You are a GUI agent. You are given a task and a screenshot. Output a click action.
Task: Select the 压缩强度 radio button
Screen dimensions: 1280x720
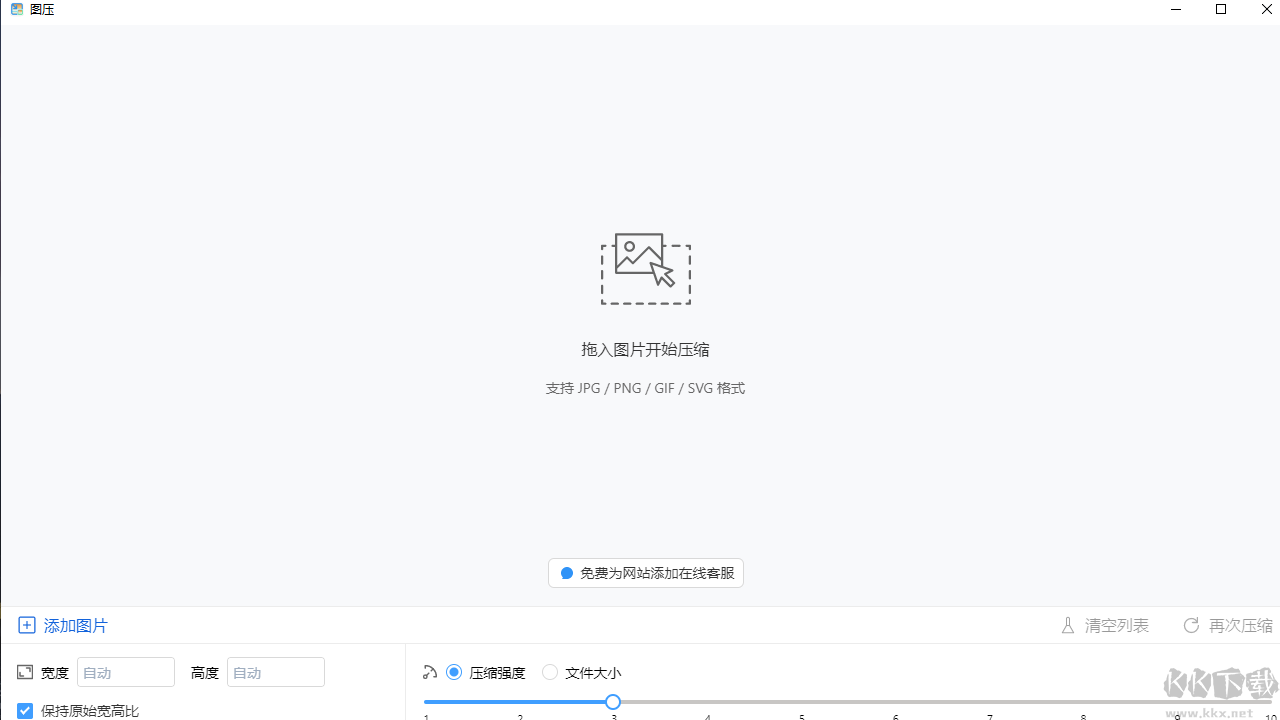[x=454, y=672]
